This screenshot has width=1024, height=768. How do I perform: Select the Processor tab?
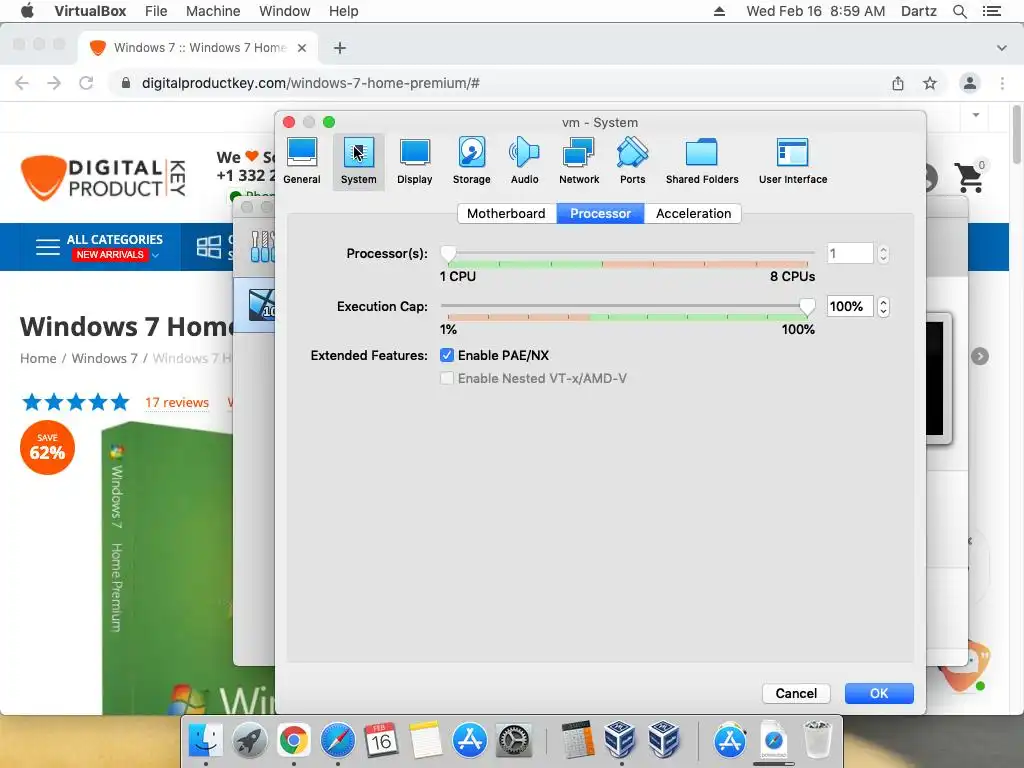600,214
